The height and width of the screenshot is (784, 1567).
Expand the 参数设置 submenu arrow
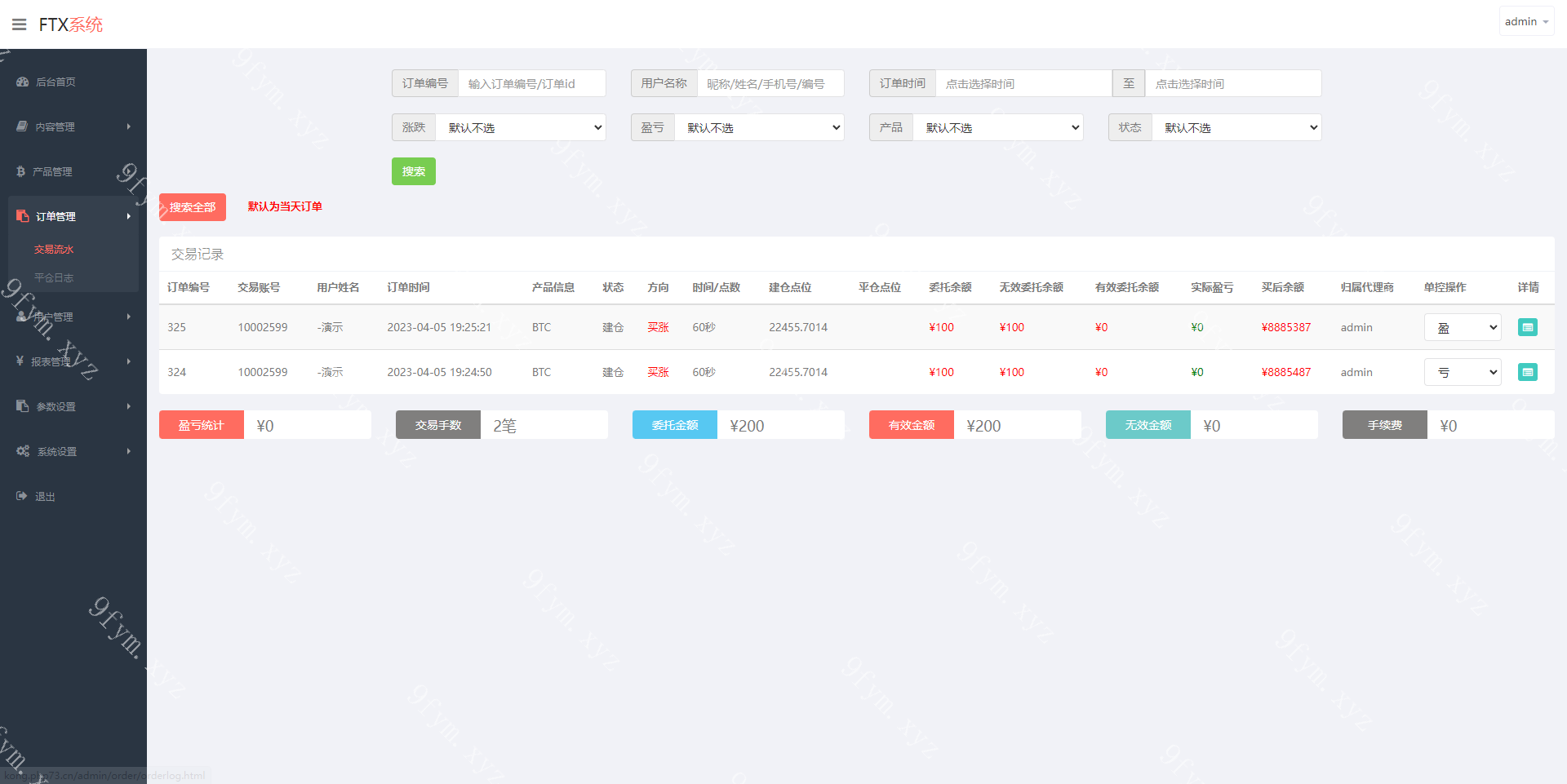pos(129,406)
